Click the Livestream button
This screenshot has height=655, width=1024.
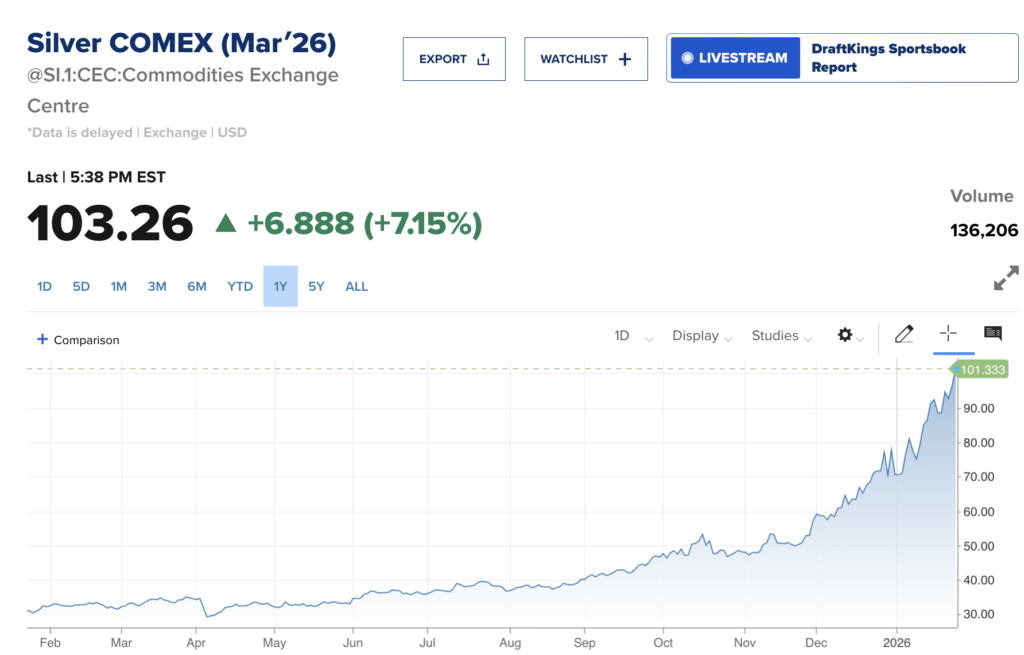click(x=735, y=58)
